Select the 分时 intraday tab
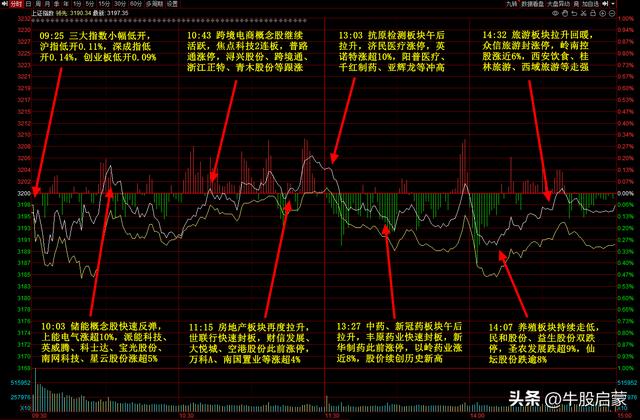Image resolution: width=640 pixels, height=420 pixels. pyautogui.click(x=13, y=4)
